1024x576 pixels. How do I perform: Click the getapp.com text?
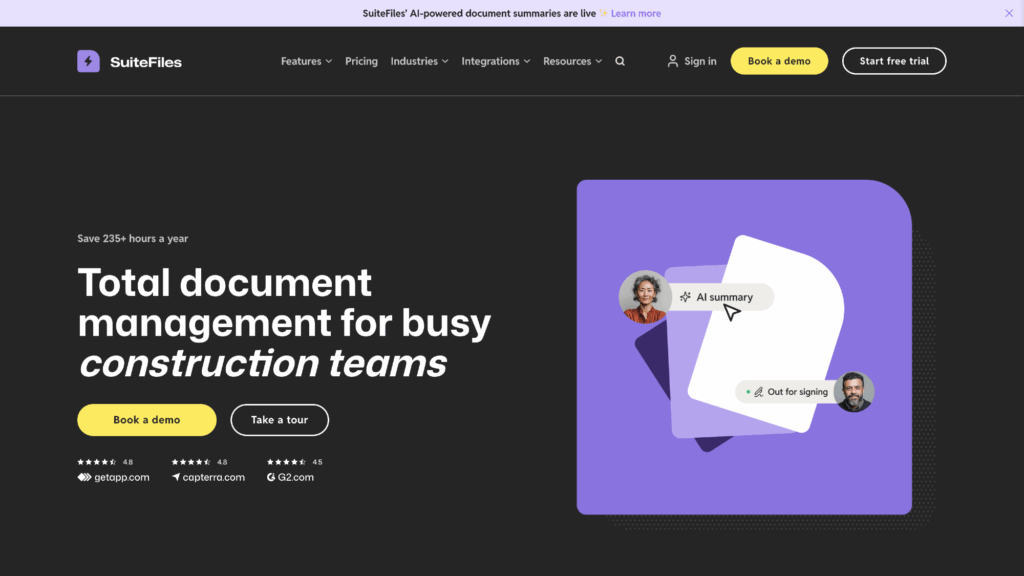pos(121,477)
